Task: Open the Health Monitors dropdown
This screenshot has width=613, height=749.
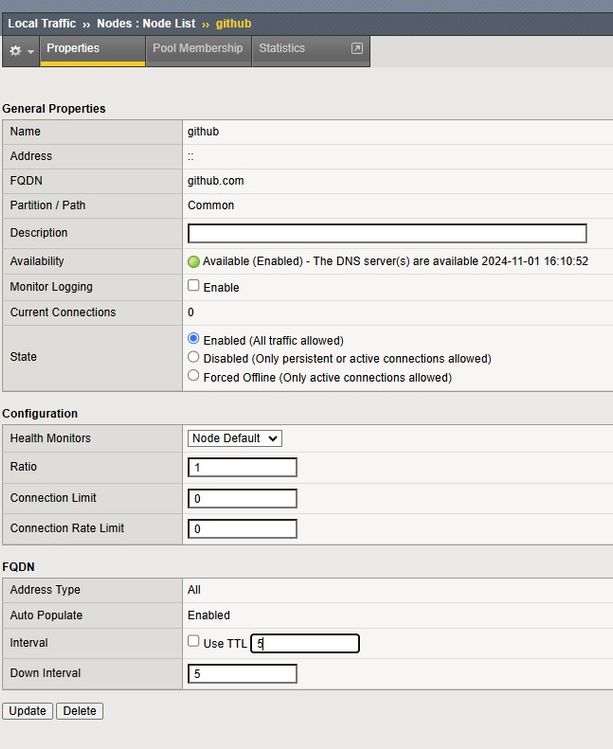Action: pyautogui.click(x=235, y=438)
